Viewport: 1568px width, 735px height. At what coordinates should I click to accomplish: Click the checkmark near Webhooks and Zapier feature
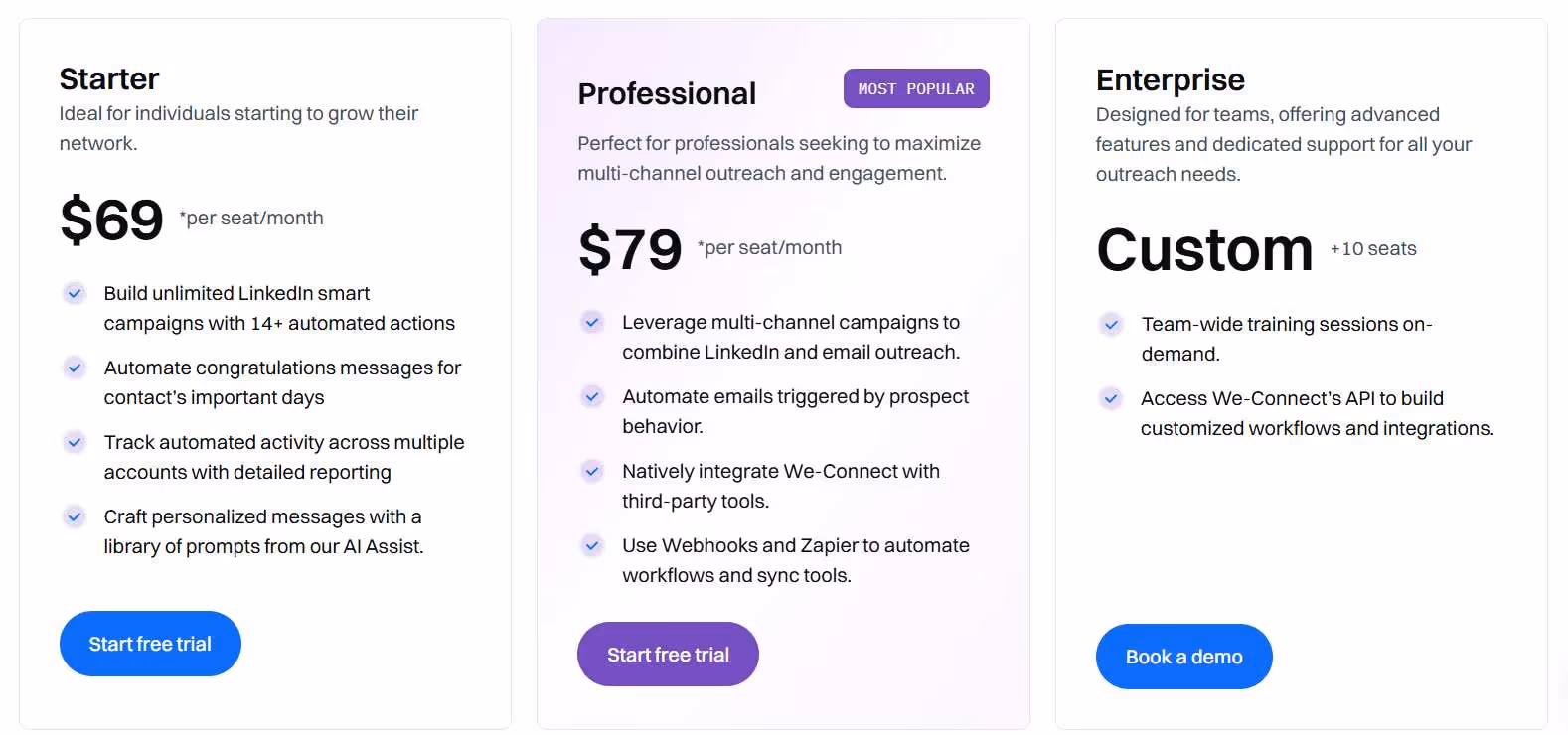pyautogui.click(x=592, y=545)
